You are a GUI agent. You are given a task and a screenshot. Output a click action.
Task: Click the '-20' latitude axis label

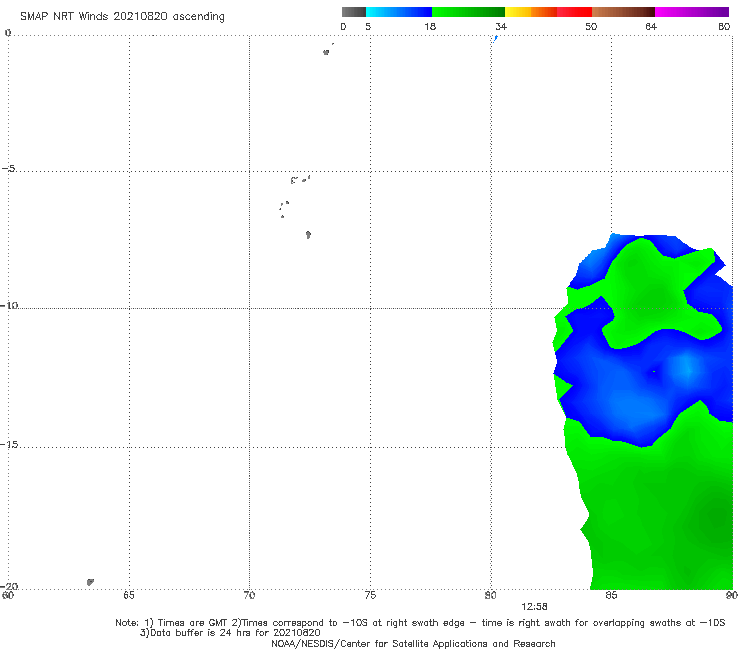(x=9, y=586)
